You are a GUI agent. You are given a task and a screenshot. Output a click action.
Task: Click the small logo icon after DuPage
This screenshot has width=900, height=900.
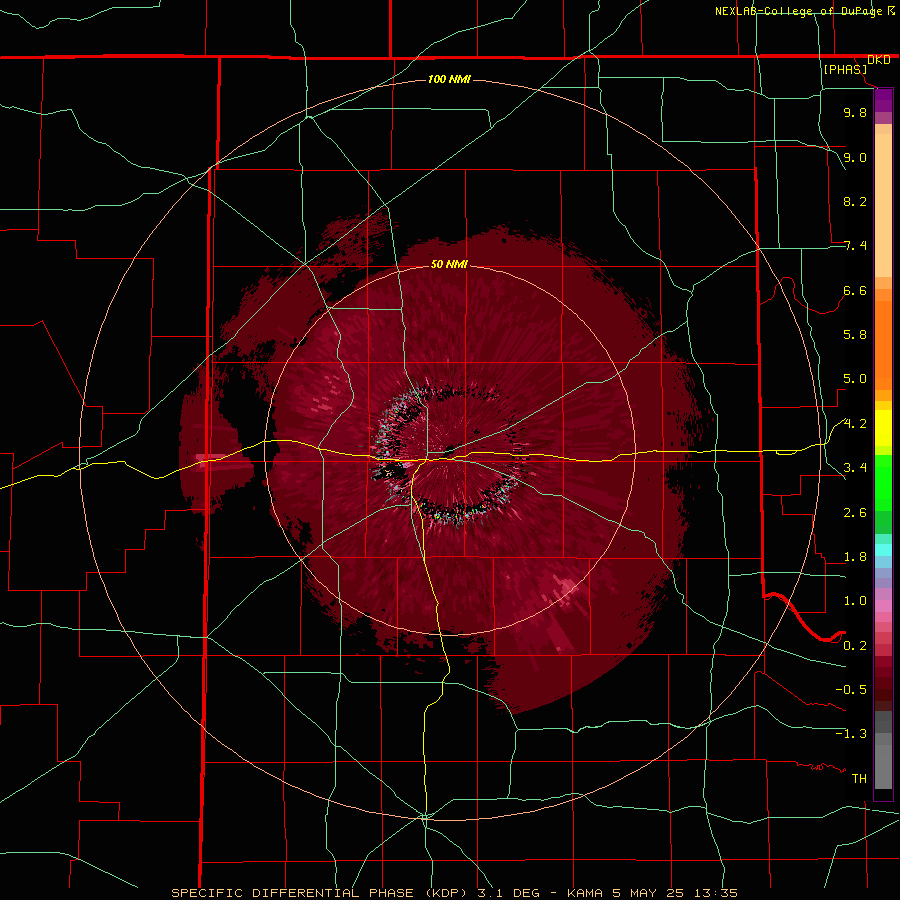(x=890, y=10)
